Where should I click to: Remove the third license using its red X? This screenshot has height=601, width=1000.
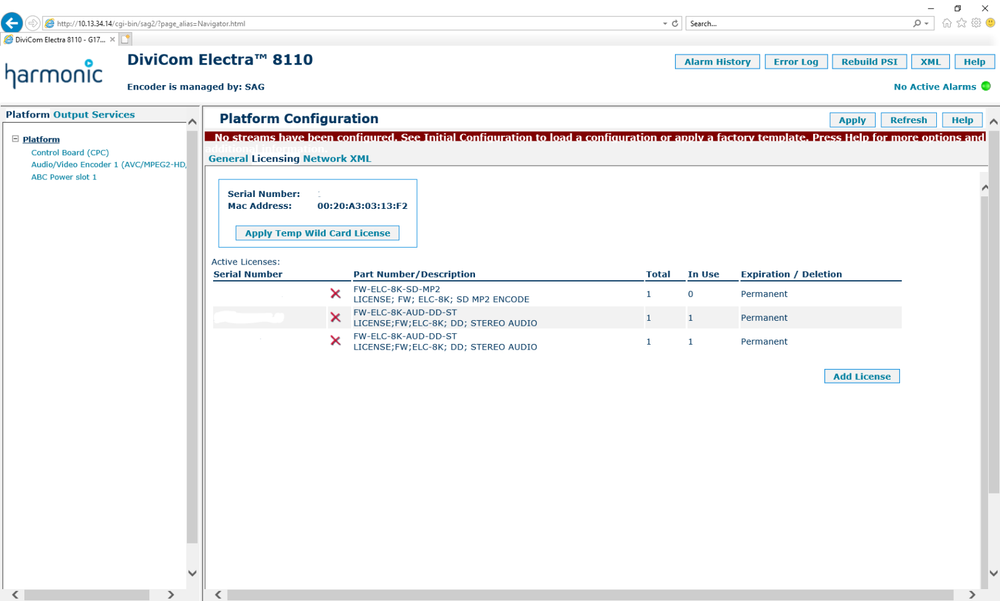click(x=335, y=341)
